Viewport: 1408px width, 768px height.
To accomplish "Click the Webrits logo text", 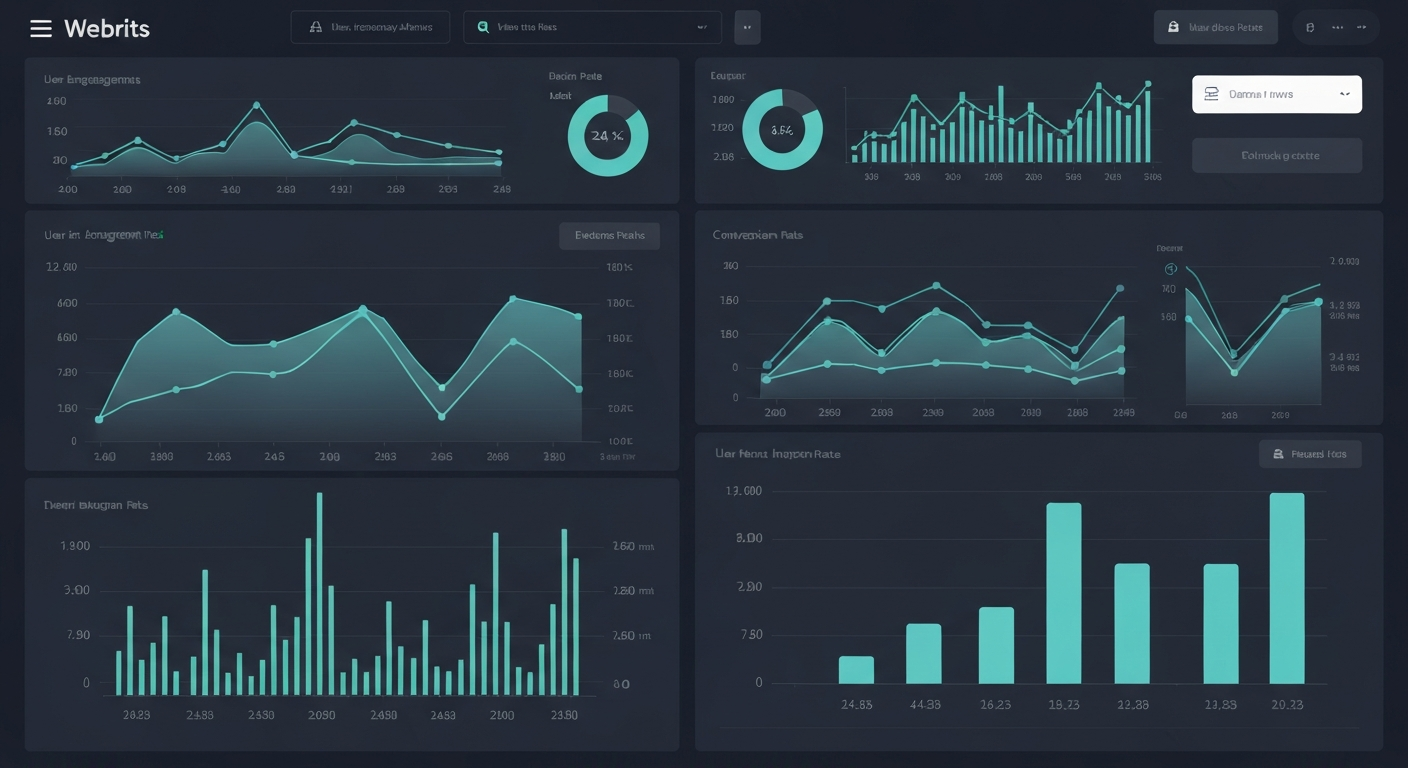I will 107,29.
